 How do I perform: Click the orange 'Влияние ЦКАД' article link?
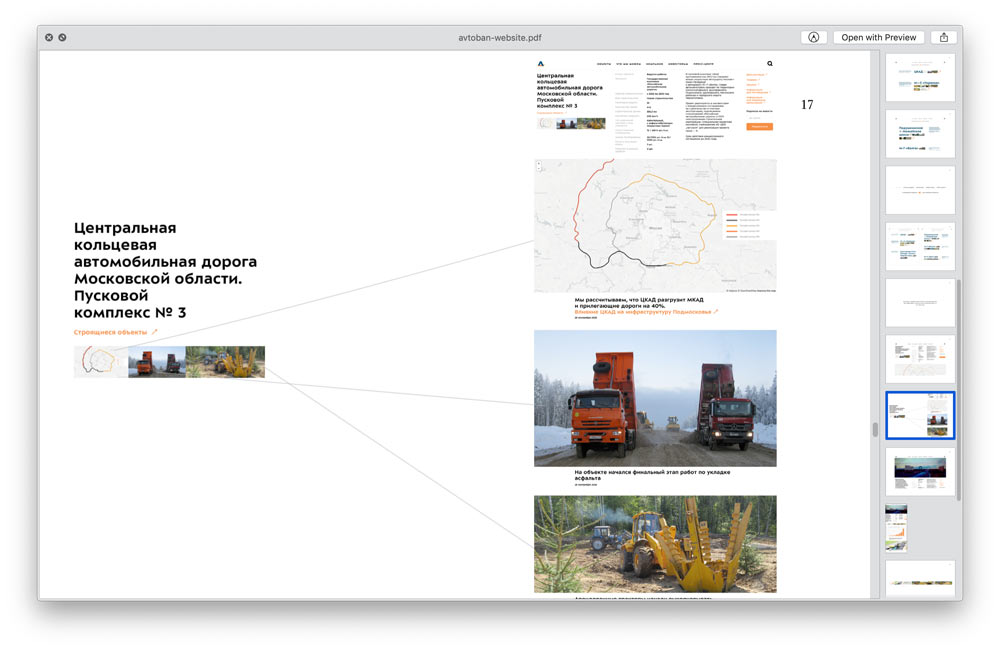click(x=645, y=312)
